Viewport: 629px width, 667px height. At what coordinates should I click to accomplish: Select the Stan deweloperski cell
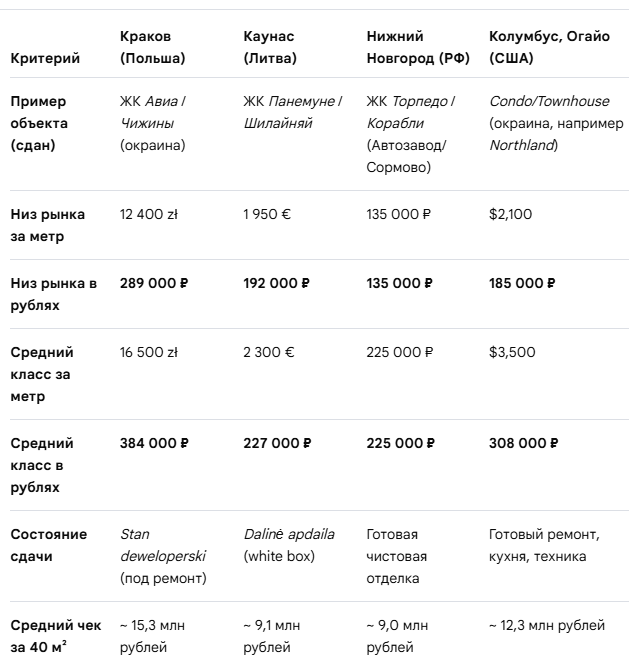[163, 556]
